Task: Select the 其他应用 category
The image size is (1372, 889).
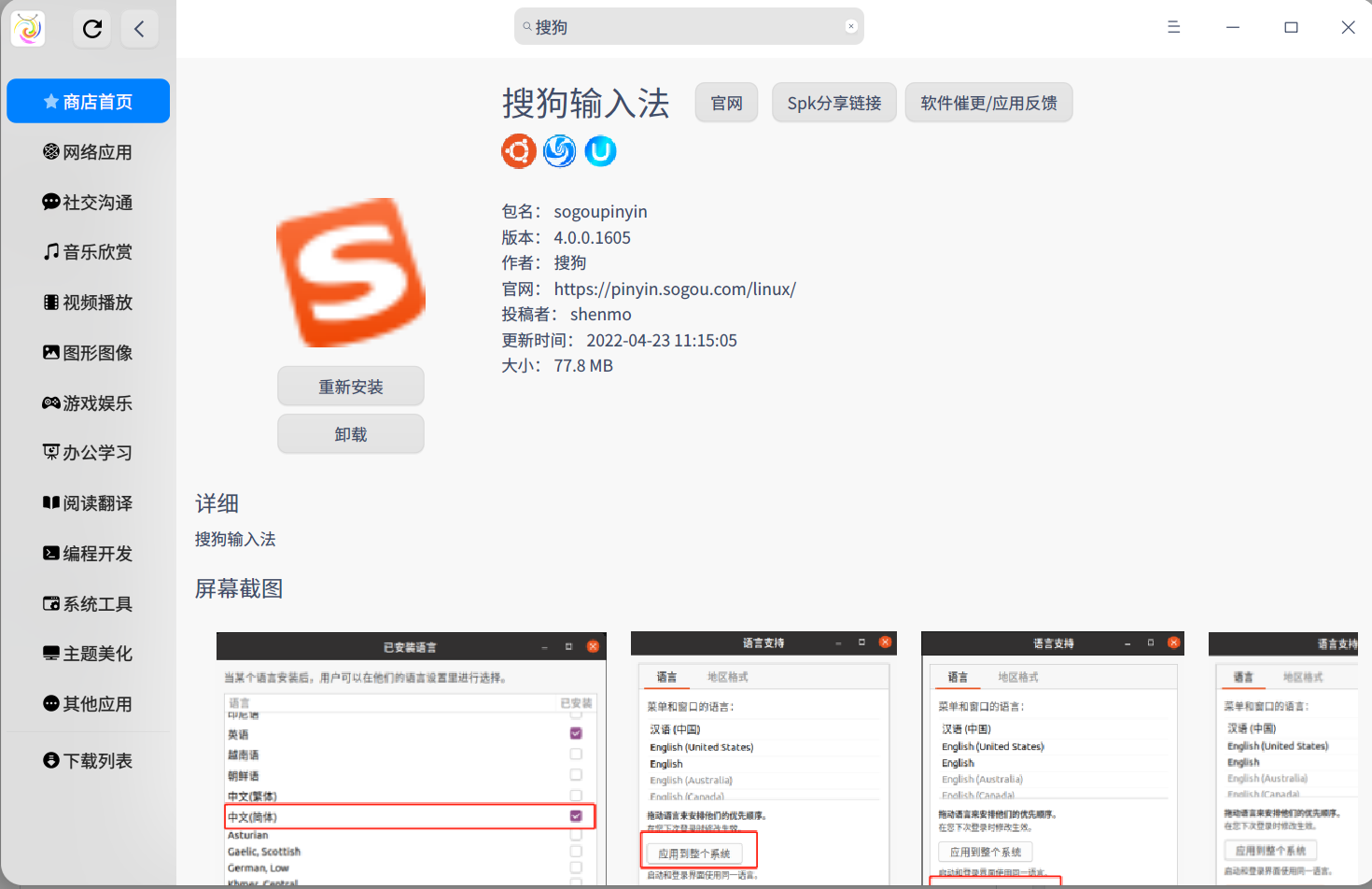Action: coord(89,703)
